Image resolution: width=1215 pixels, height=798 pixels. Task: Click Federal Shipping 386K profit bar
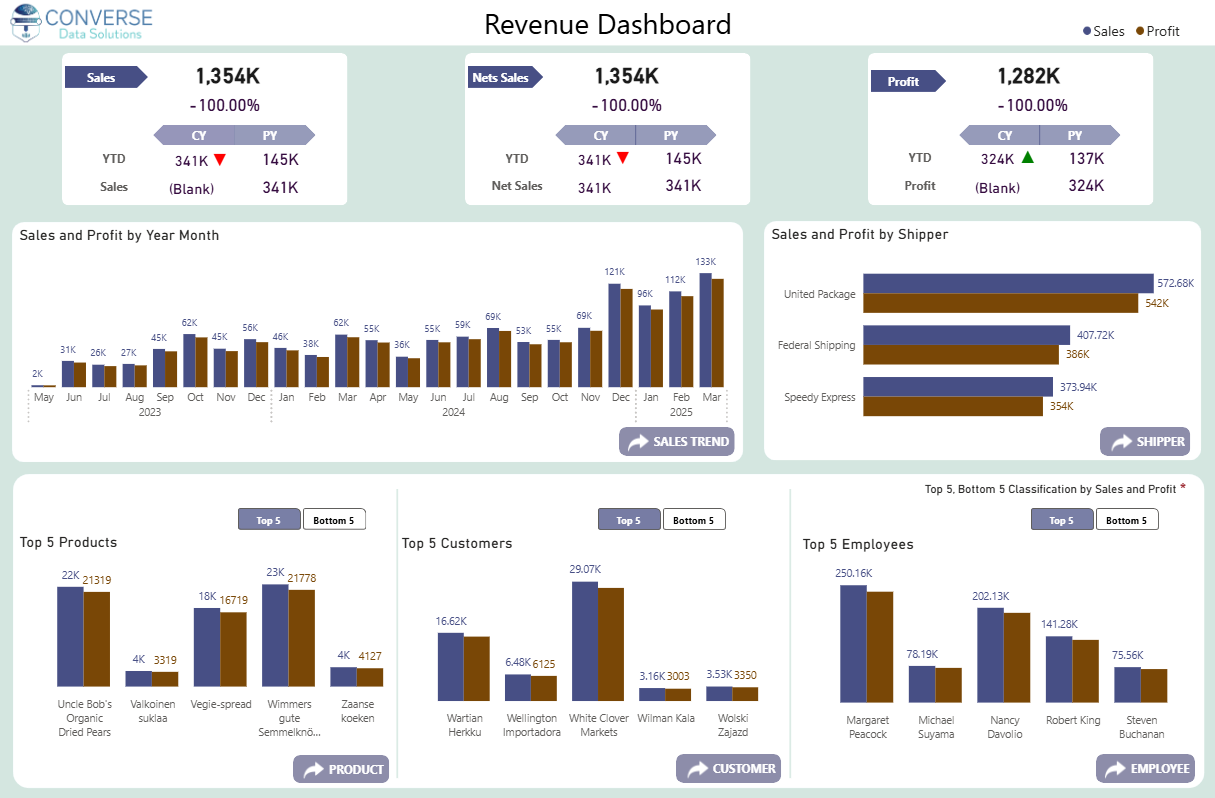(x=960, y=354)
